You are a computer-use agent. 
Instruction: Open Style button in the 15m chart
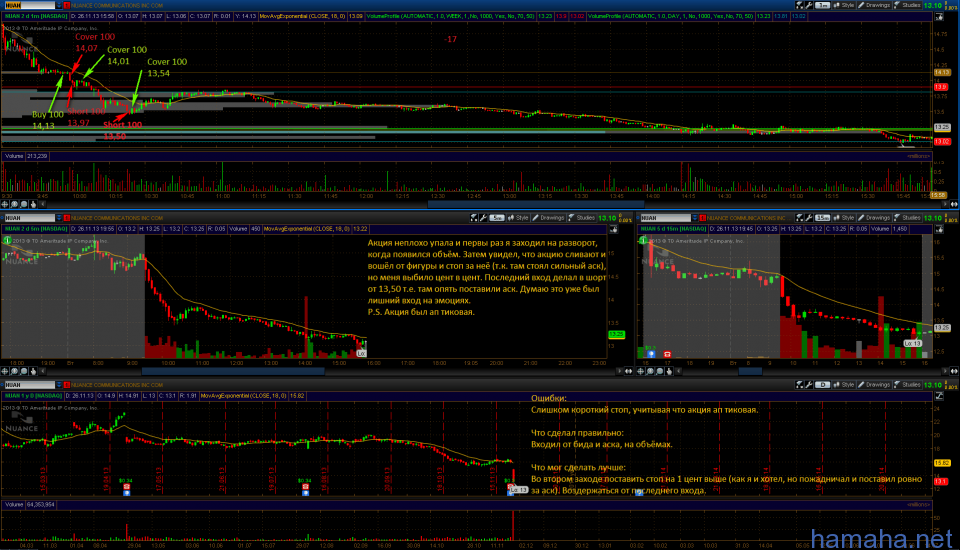[x=844, y=218]
